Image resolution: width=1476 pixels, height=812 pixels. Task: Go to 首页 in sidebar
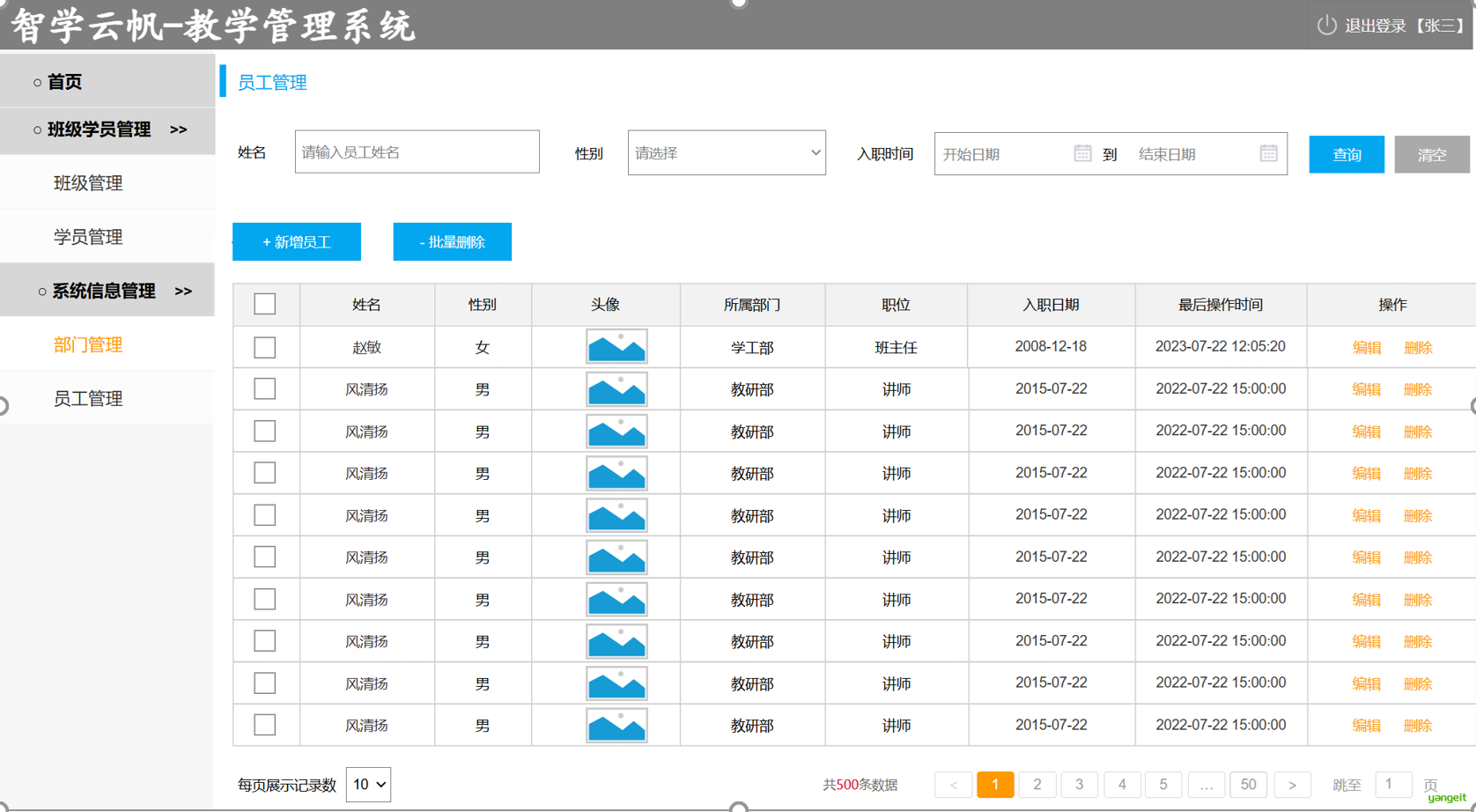coord(107,82)
